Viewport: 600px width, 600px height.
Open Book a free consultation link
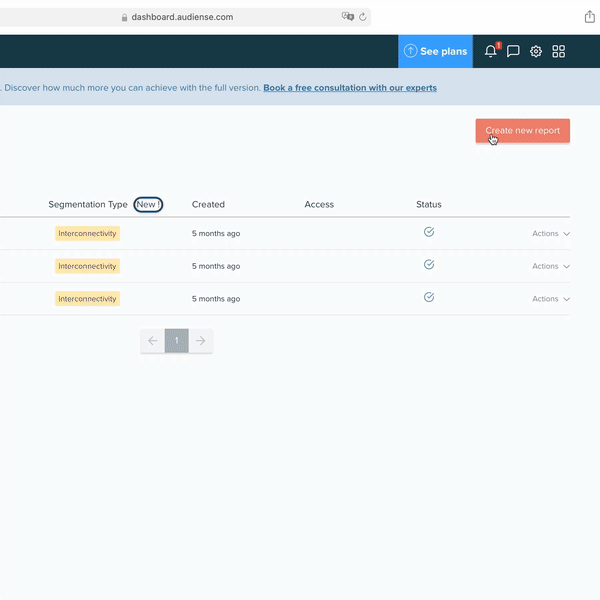pyautogui.click(x=350, y=88)
